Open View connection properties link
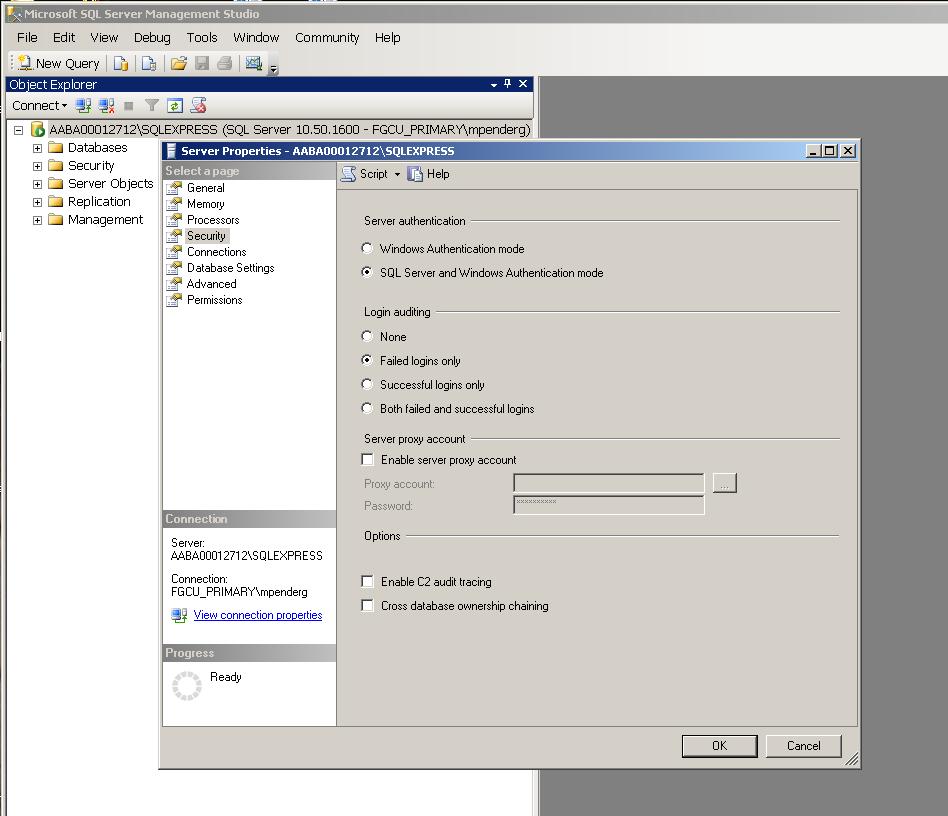 258,615
